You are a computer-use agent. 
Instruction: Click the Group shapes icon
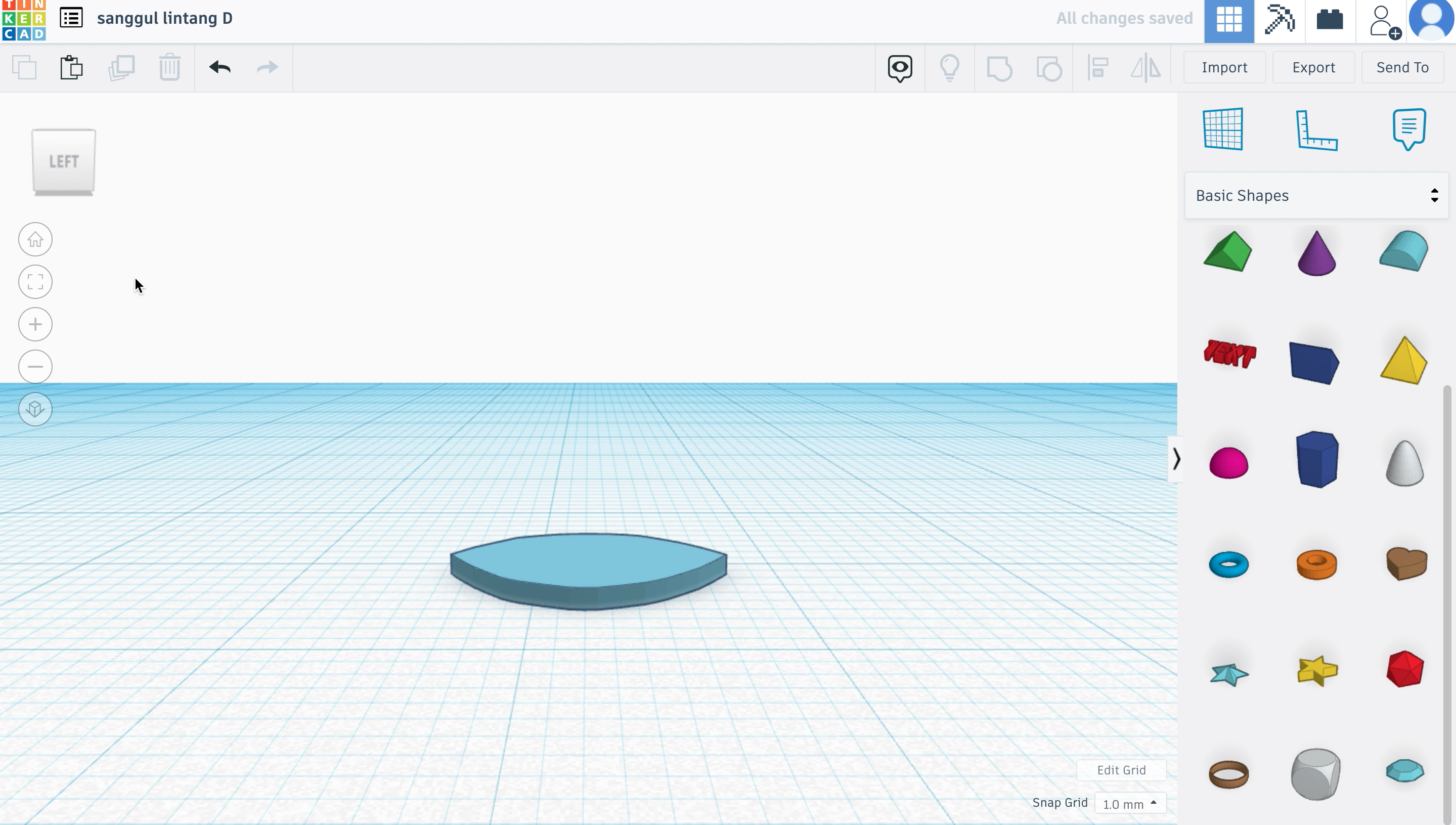[x=999, y=68]
